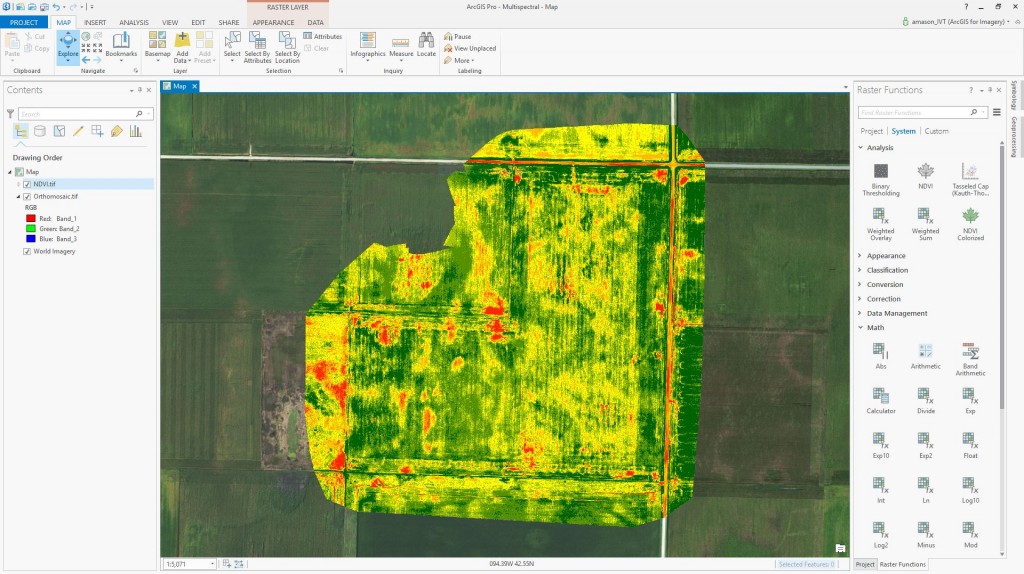Screen dimensions: 1024x574
Task: Choose the Binary Thresholding function
Action: tap(881, 180)
